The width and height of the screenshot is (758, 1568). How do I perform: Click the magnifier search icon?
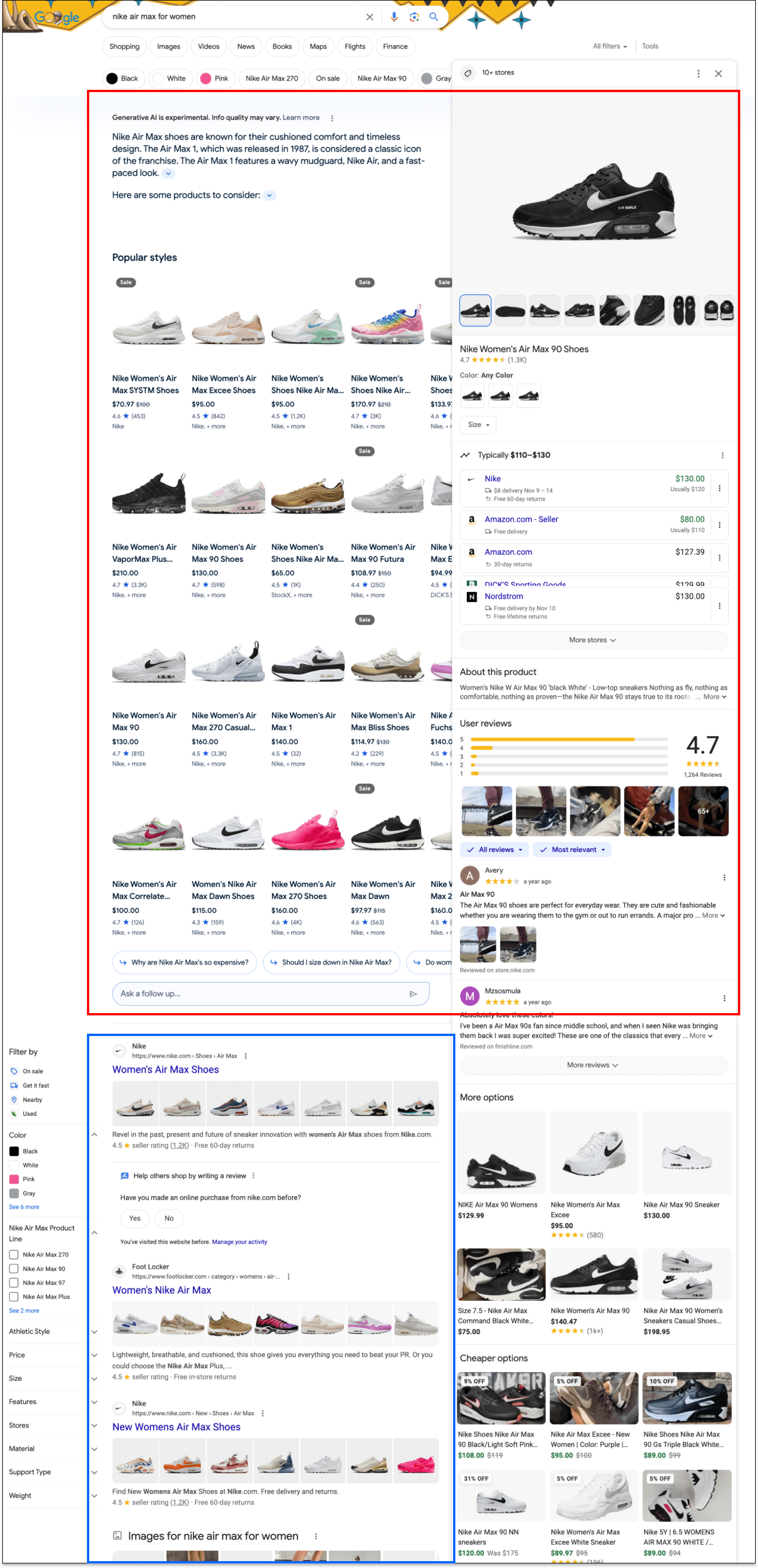tap(434, 17)
